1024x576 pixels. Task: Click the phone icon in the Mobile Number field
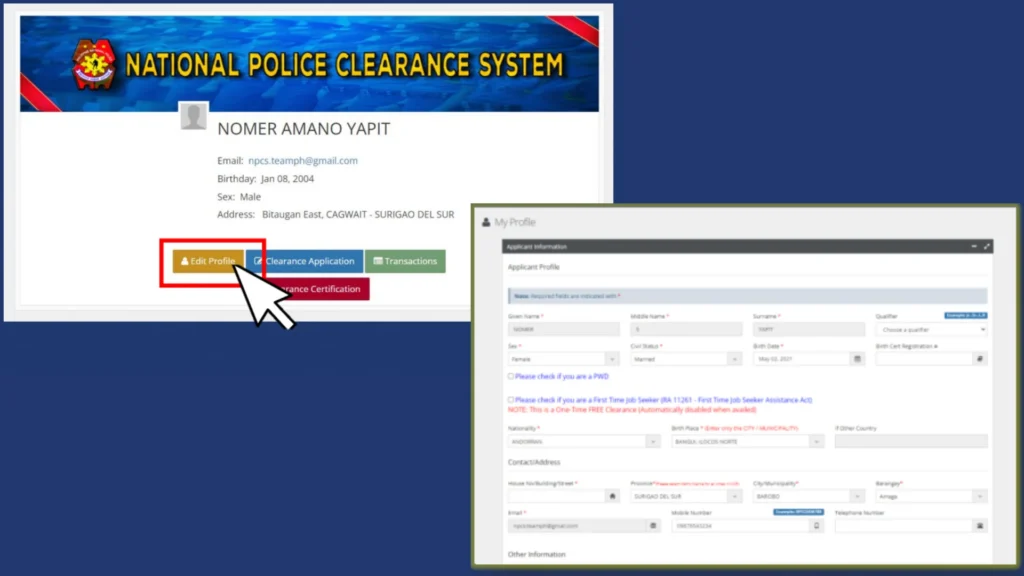[818, 525]
